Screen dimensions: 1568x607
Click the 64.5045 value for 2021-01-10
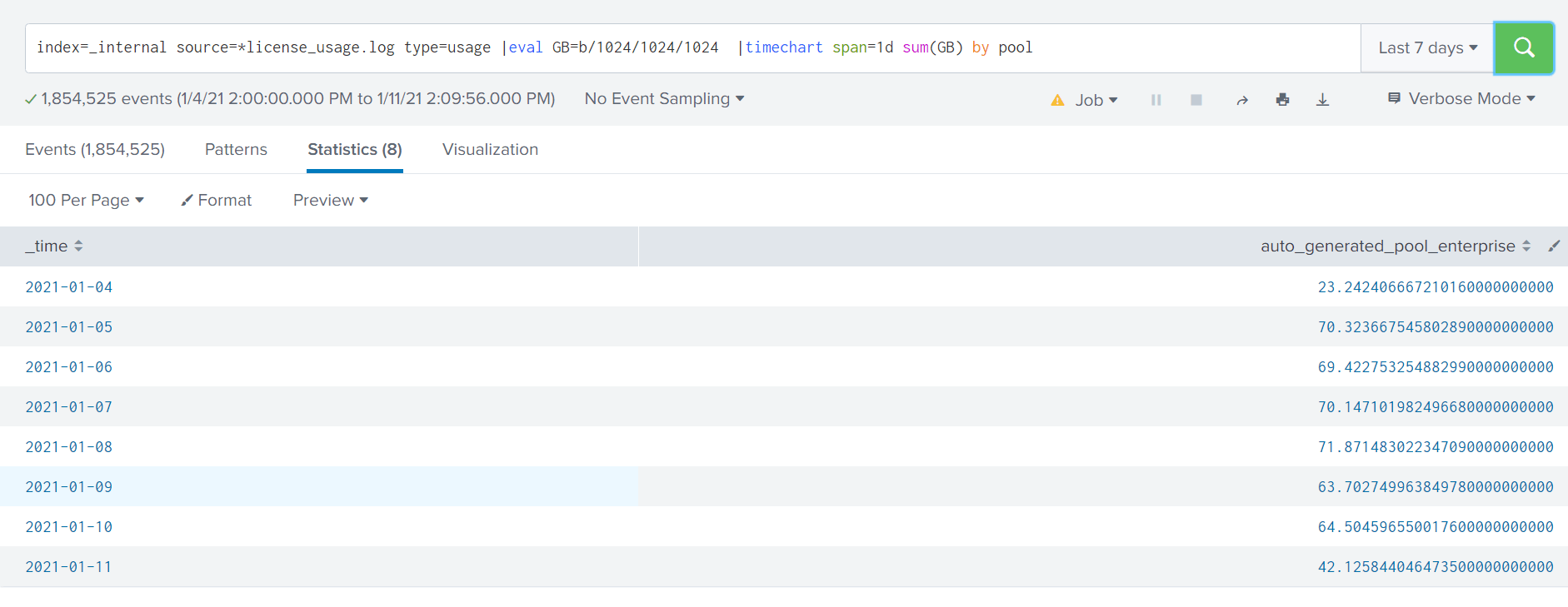[x=1436, y=527]
